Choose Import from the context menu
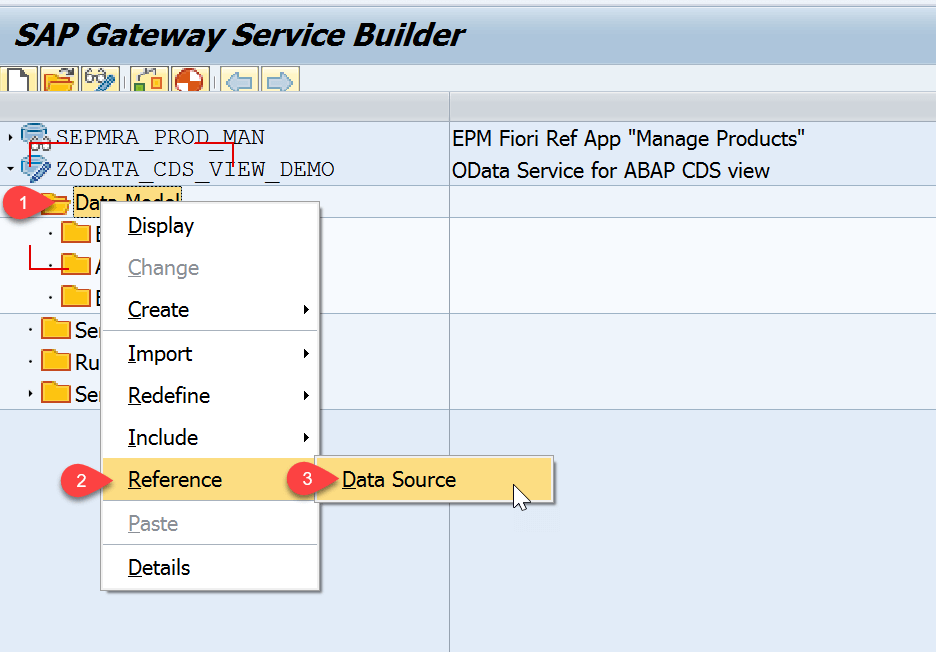 (x=210, y=353)
